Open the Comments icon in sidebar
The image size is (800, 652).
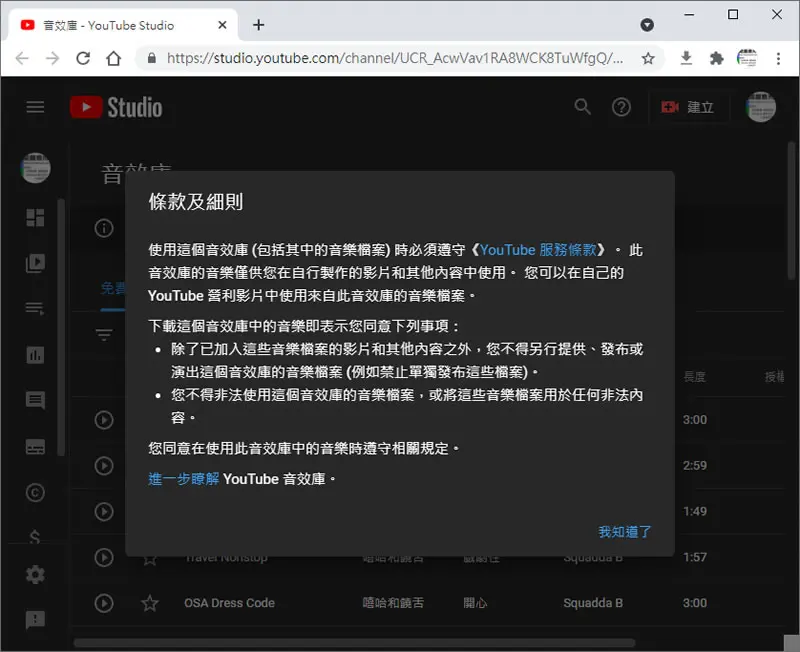pos(35,400)
